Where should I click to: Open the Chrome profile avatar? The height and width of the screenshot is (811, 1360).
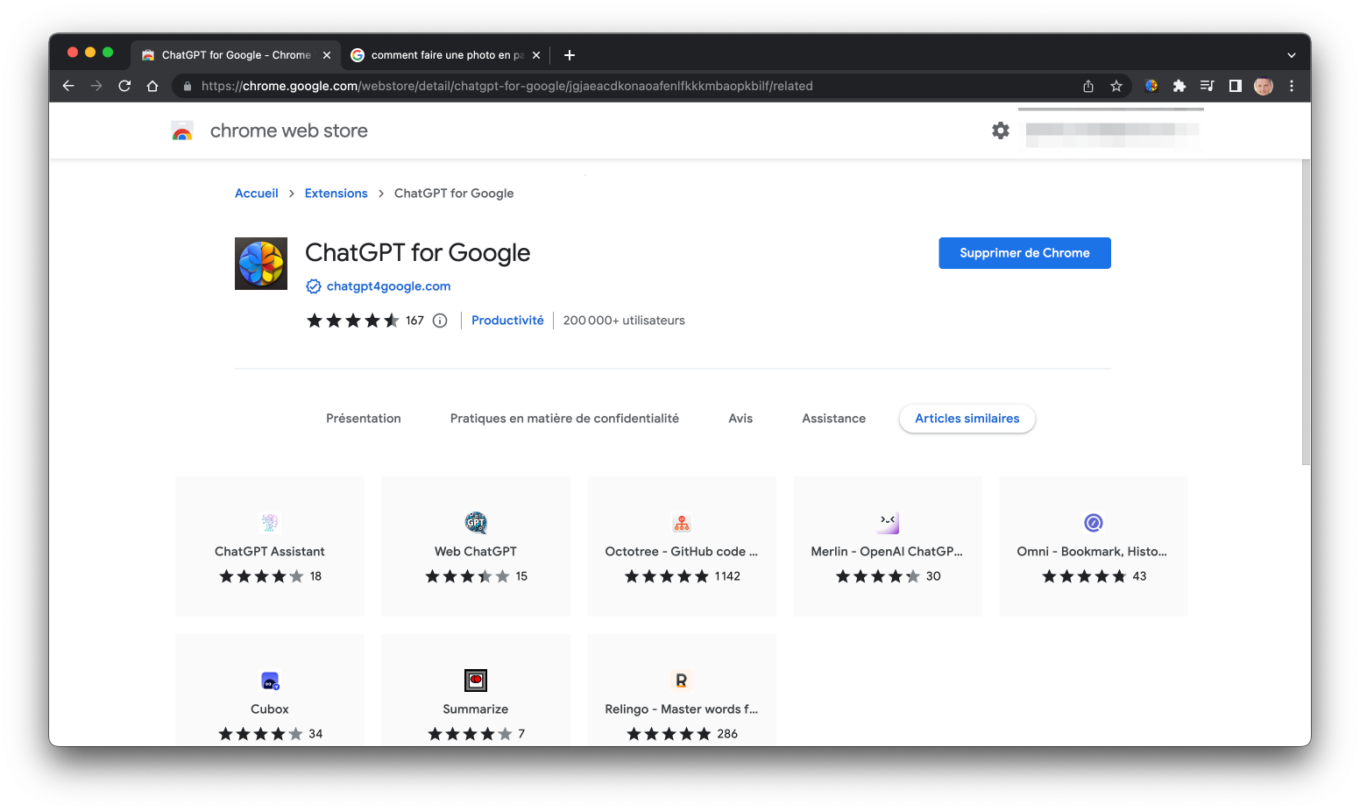(1263, 86)
